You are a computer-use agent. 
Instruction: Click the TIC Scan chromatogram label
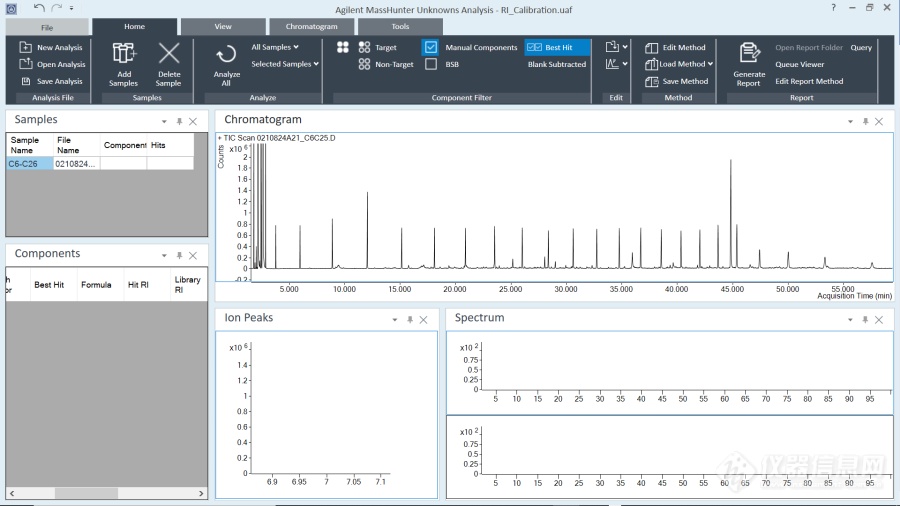click(x=279, y=138)
